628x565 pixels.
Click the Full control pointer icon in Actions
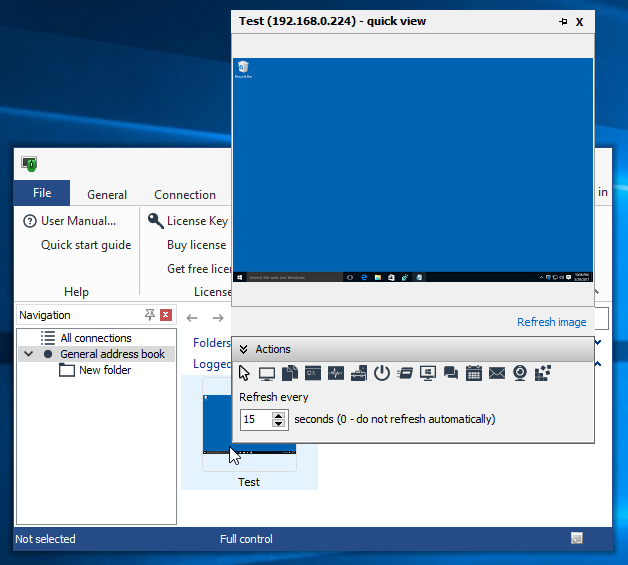click(x=245, y=373)
